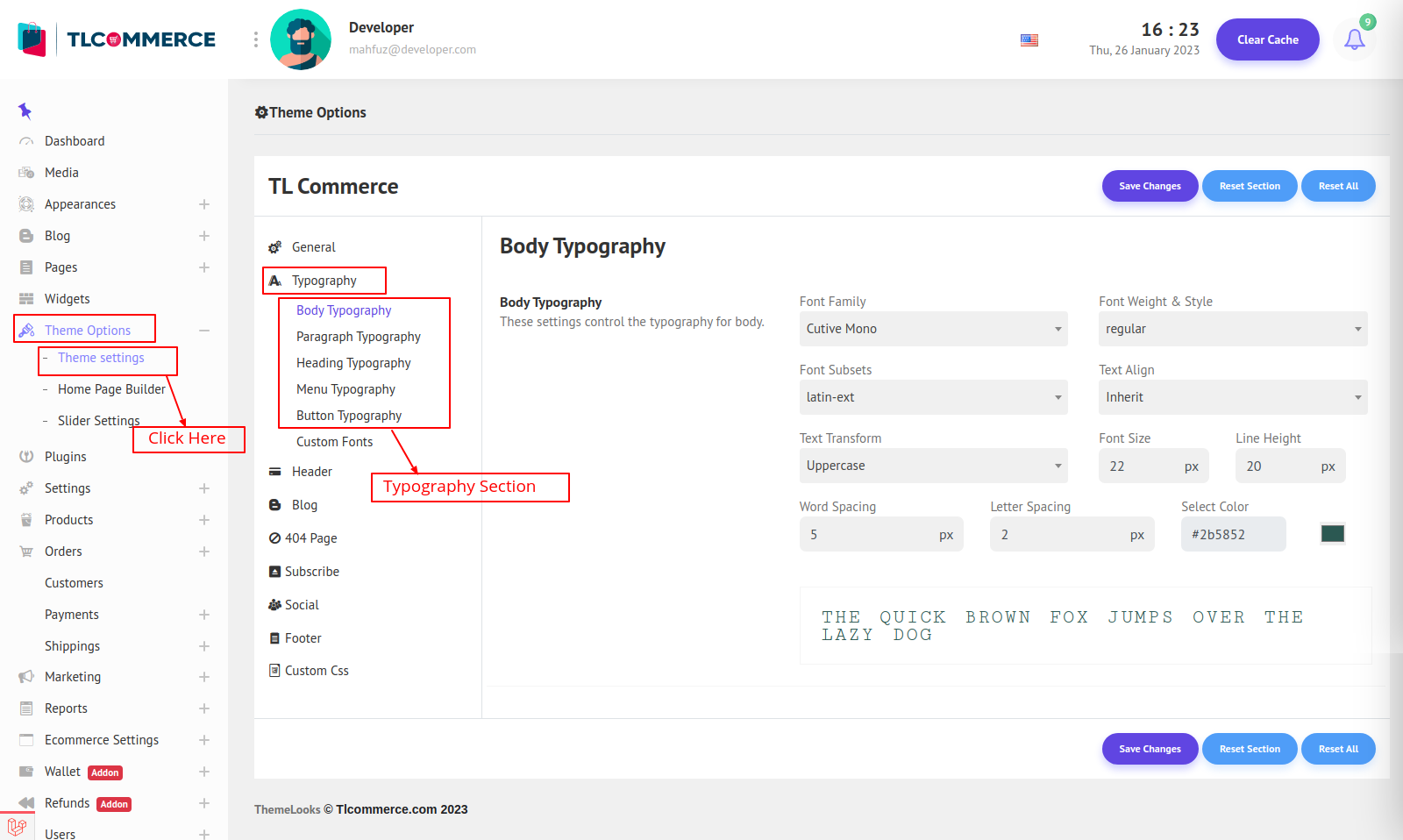
Task: Click the dark green color swatch
Action: (x=1332, y=534)
